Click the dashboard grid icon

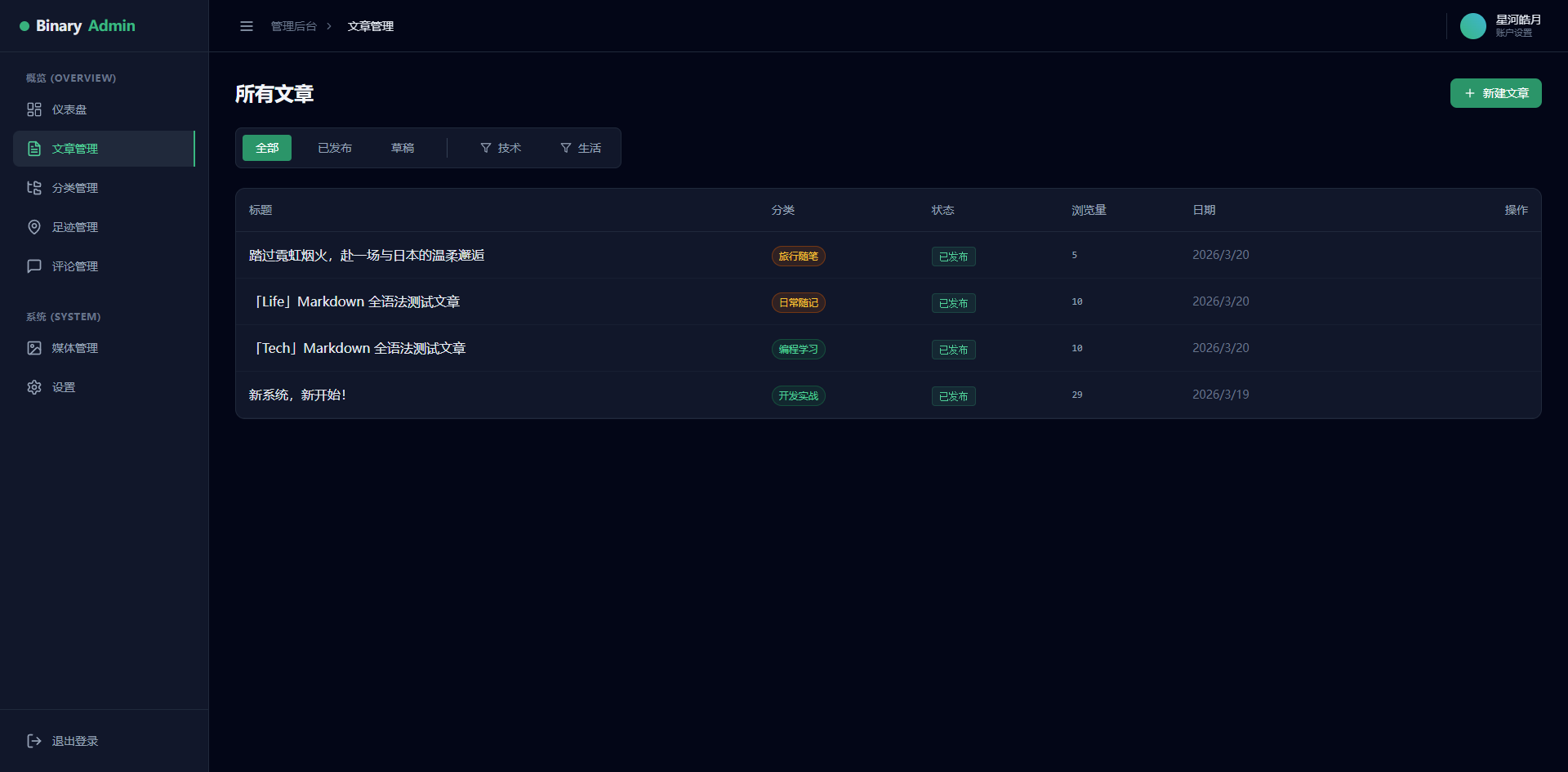point(34,109)
